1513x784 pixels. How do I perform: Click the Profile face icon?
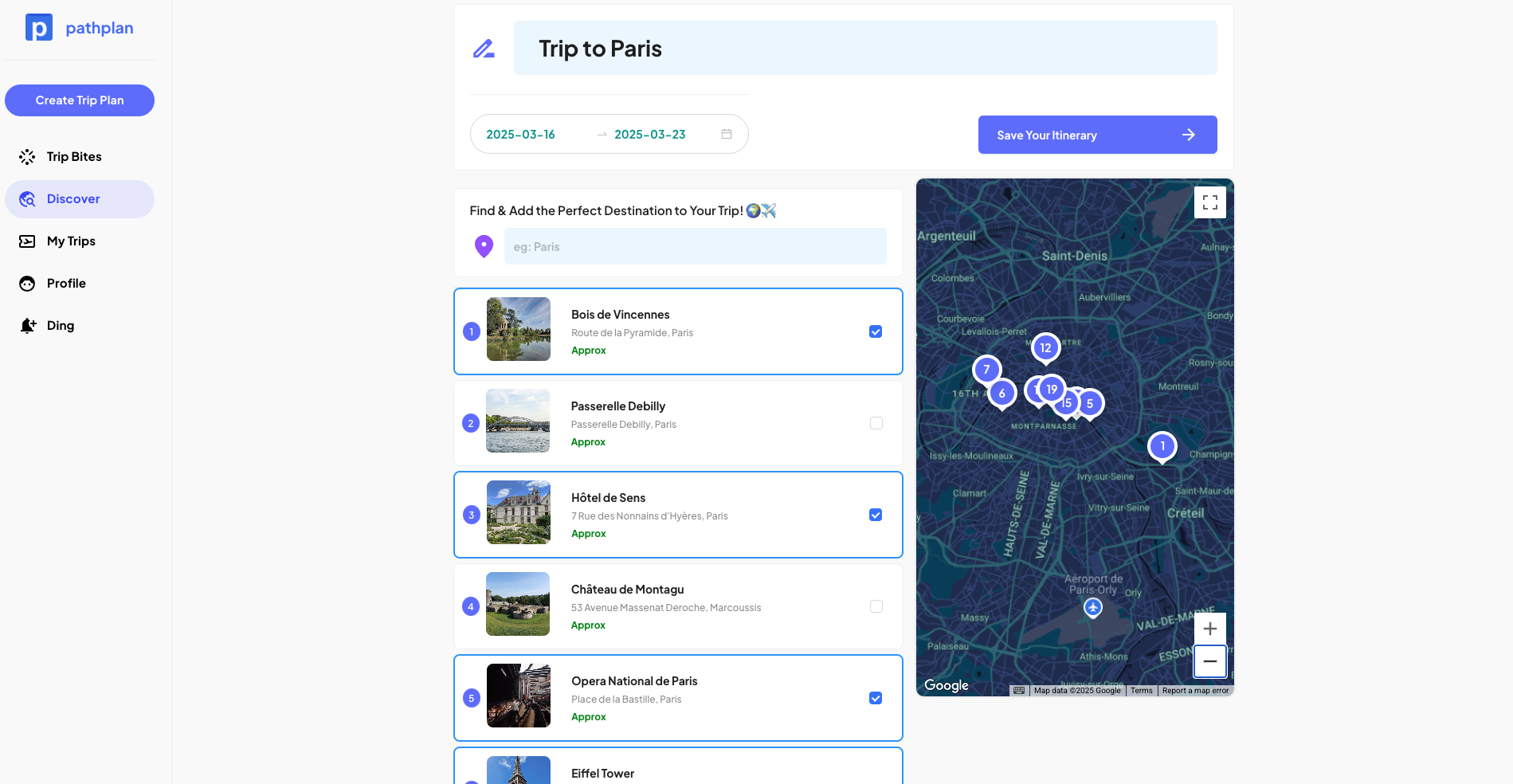click(x=27, y=284)
